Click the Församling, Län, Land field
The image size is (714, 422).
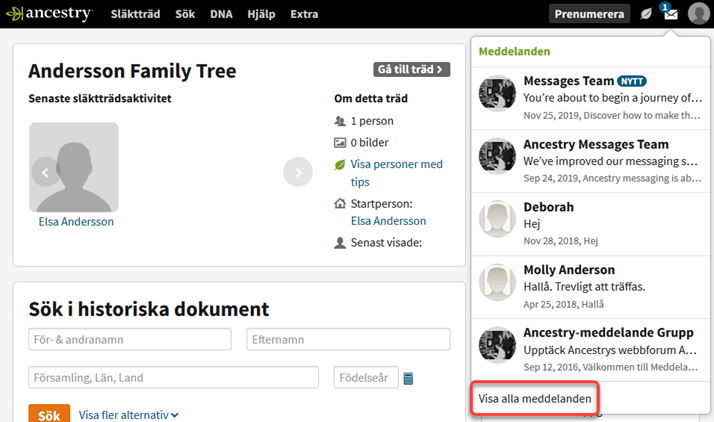173,377
